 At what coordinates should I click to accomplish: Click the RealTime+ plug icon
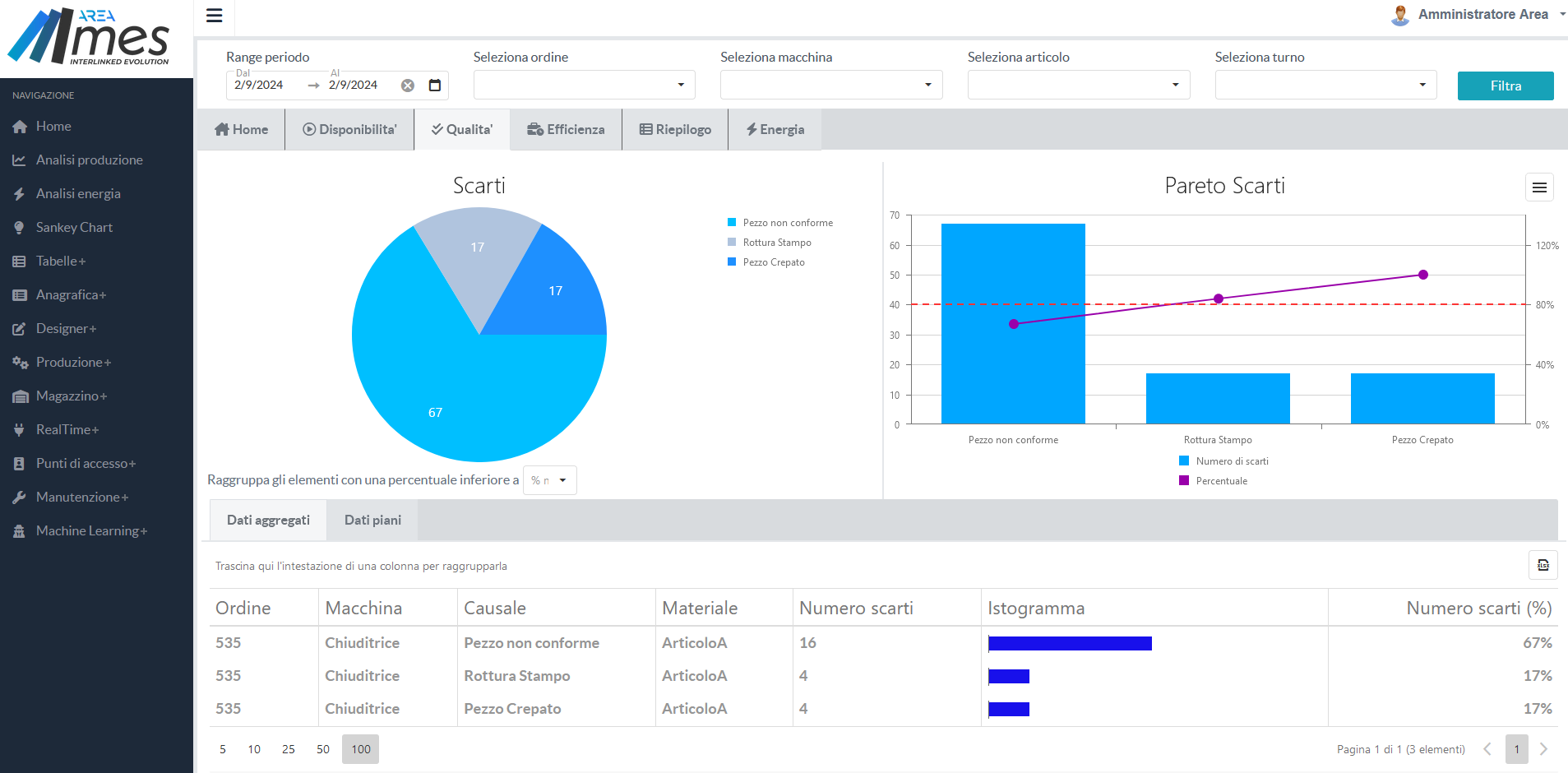click(19, 430)
